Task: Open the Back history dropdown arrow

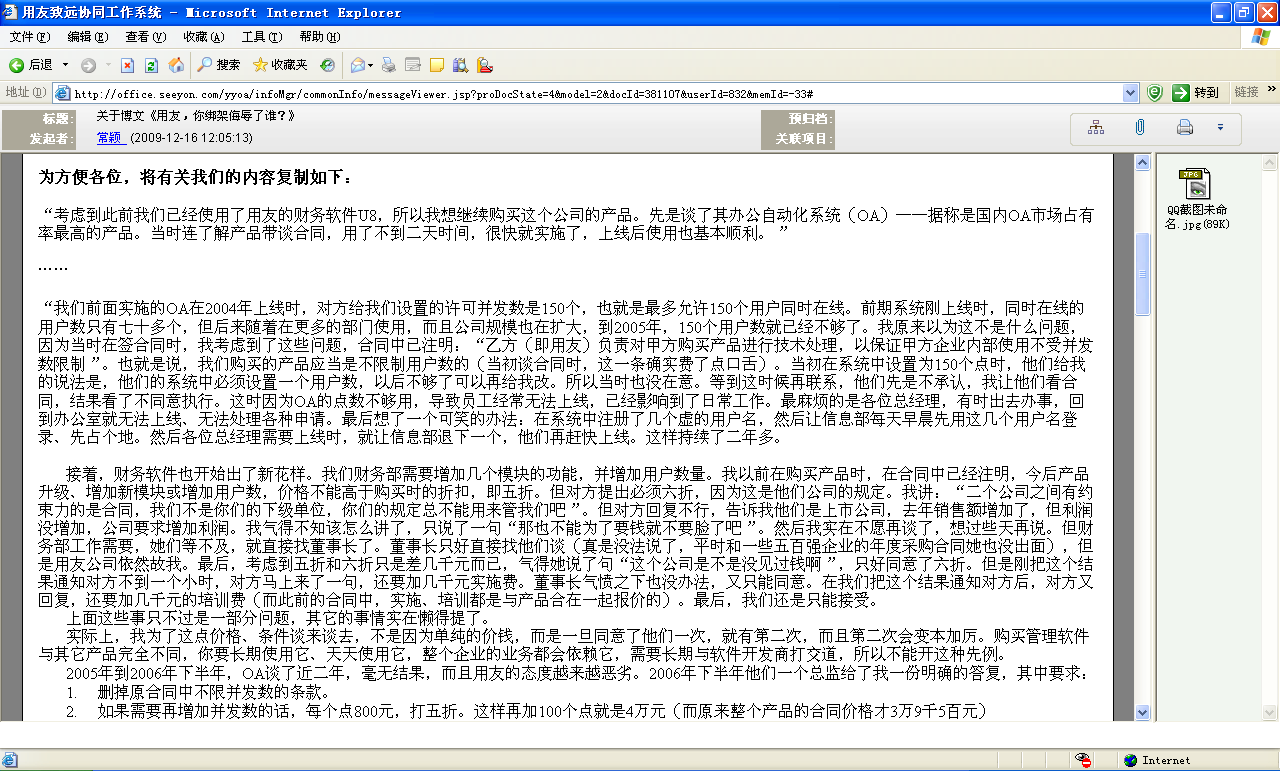Action: (x=66, y=65)
